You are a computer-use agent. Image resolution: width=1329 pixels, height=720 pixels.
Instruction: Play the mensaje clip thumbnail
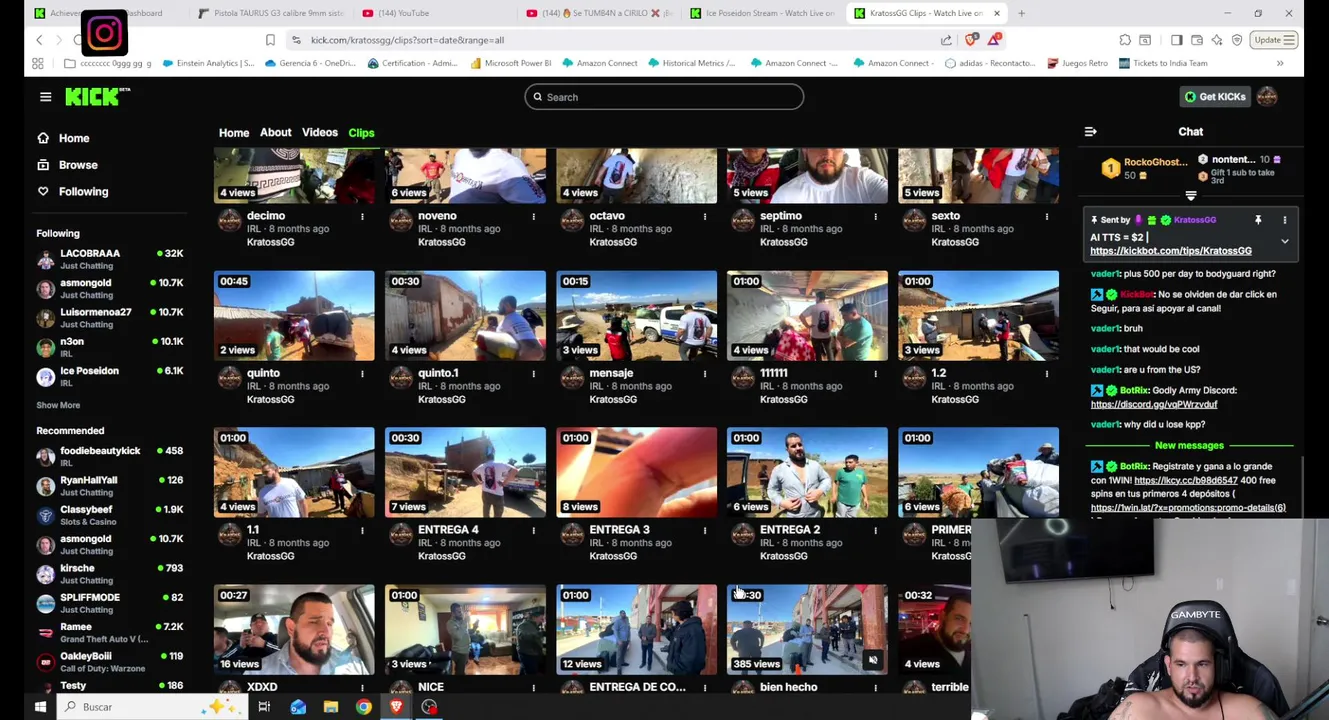click(636, 315)
